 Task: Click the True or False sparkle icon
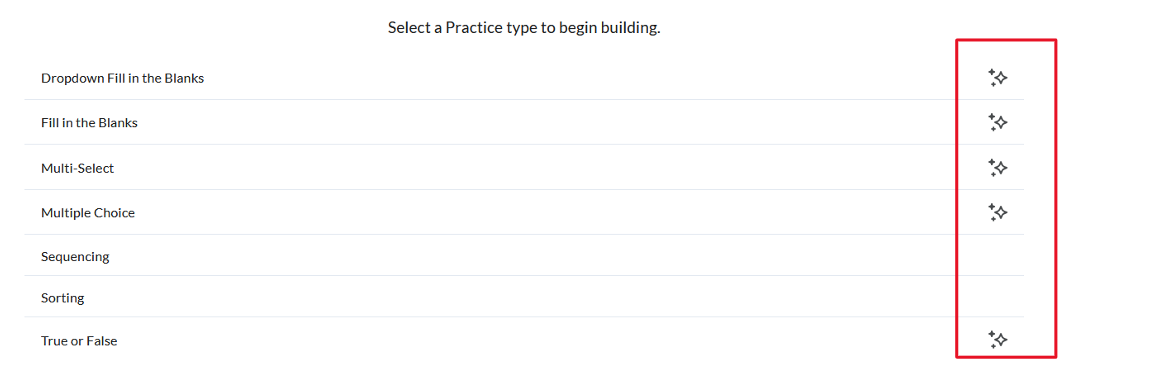(x=997, y=340)
